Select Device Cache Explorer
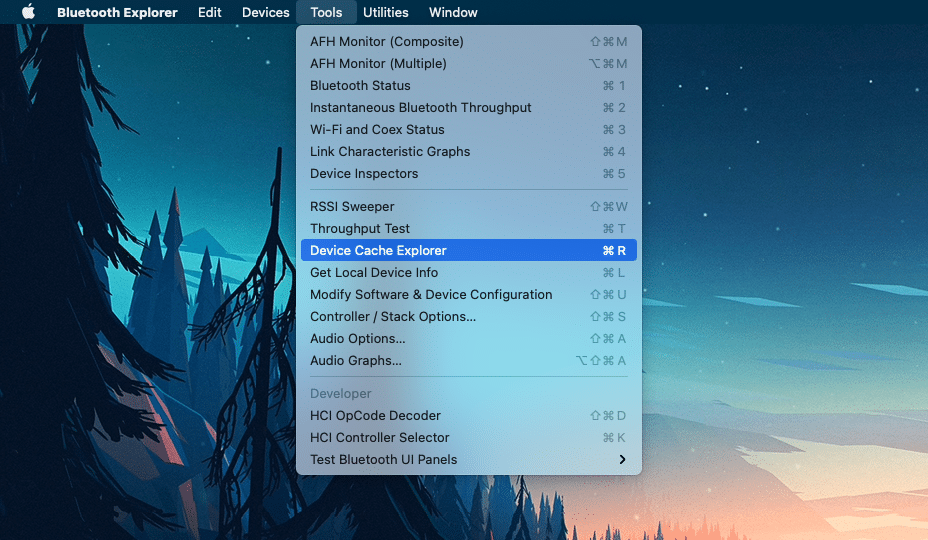Viewport: 928px width, 540px height. 469,250
